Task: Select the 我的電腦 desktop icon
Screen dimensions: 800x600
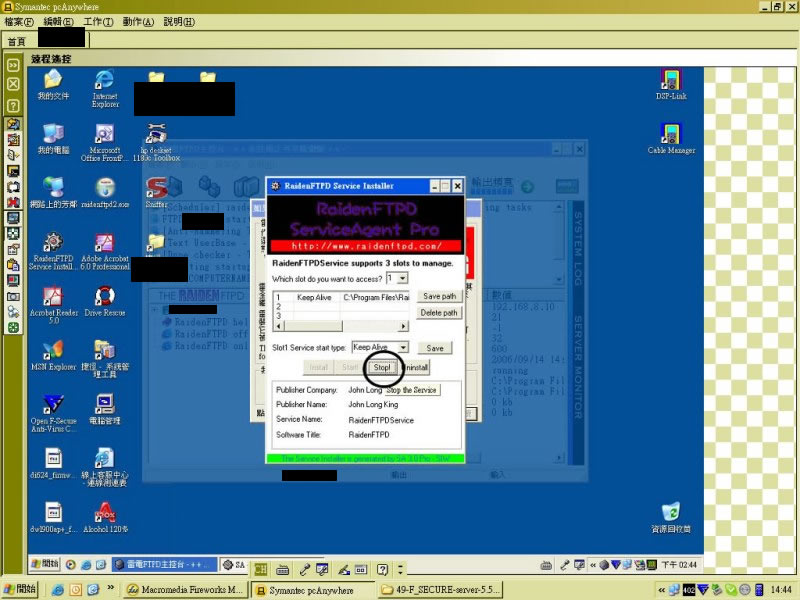Action: point(53,139)
